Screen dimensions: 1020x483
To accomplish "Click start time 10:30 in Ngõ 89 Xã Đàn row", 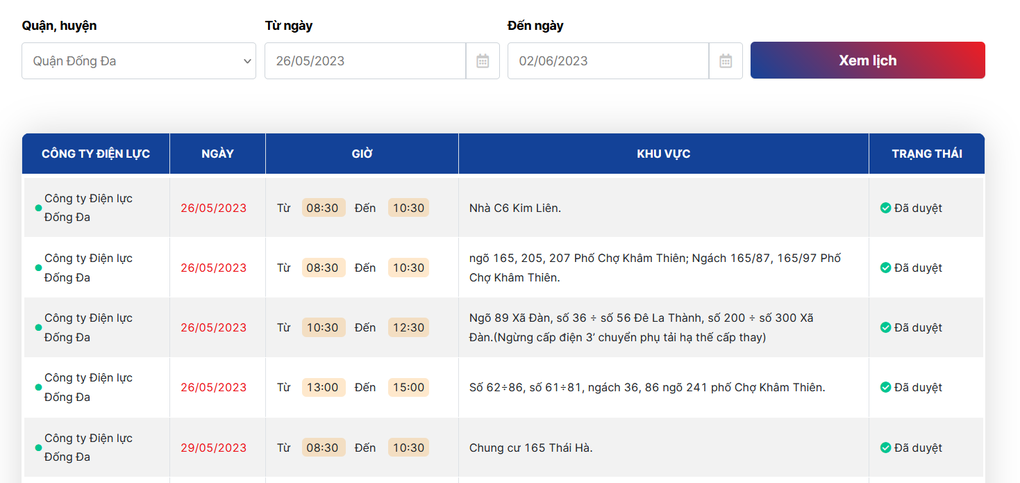I will click(x=323, y=327).
